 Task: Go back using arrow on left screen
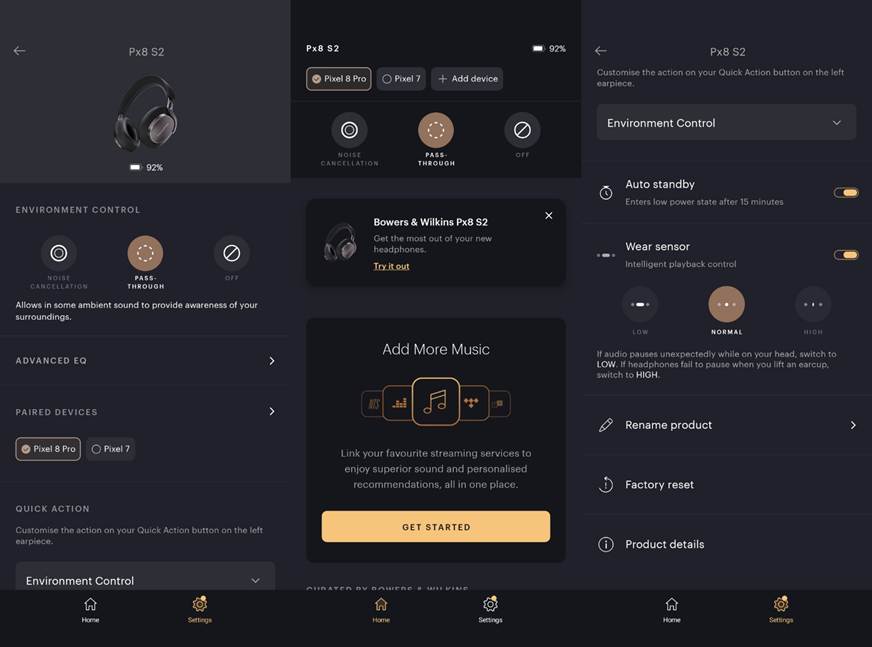click(19, 51)
